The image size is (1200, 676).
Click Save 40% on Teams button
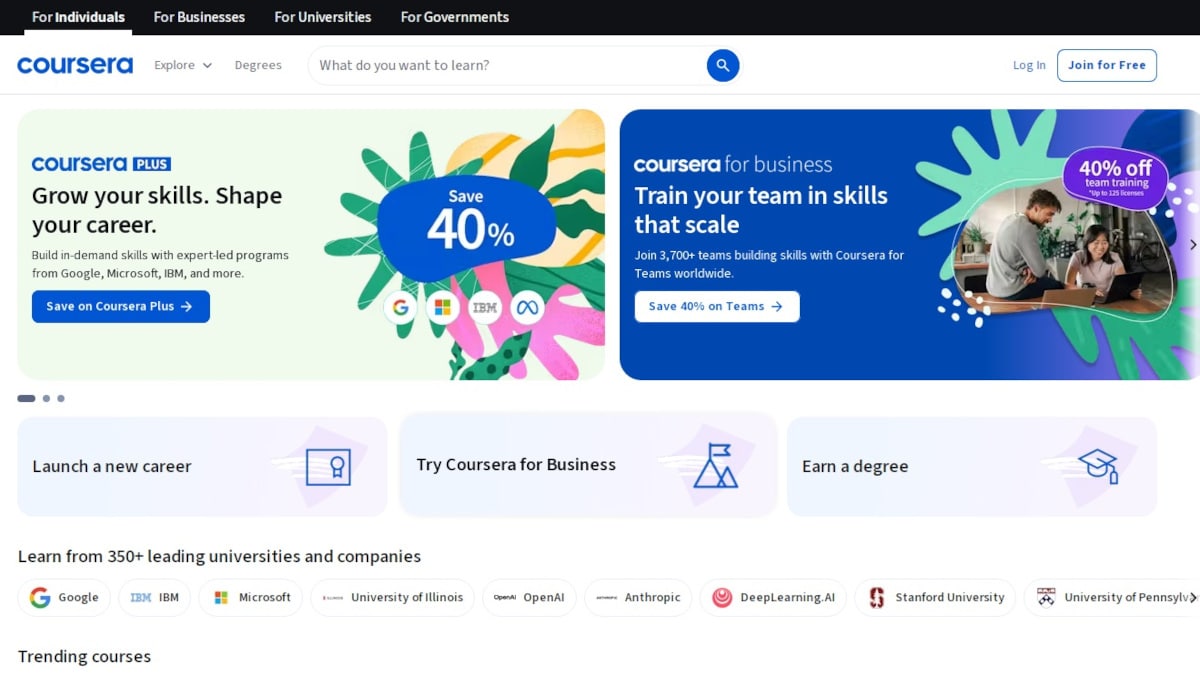(x=717, y=306)
